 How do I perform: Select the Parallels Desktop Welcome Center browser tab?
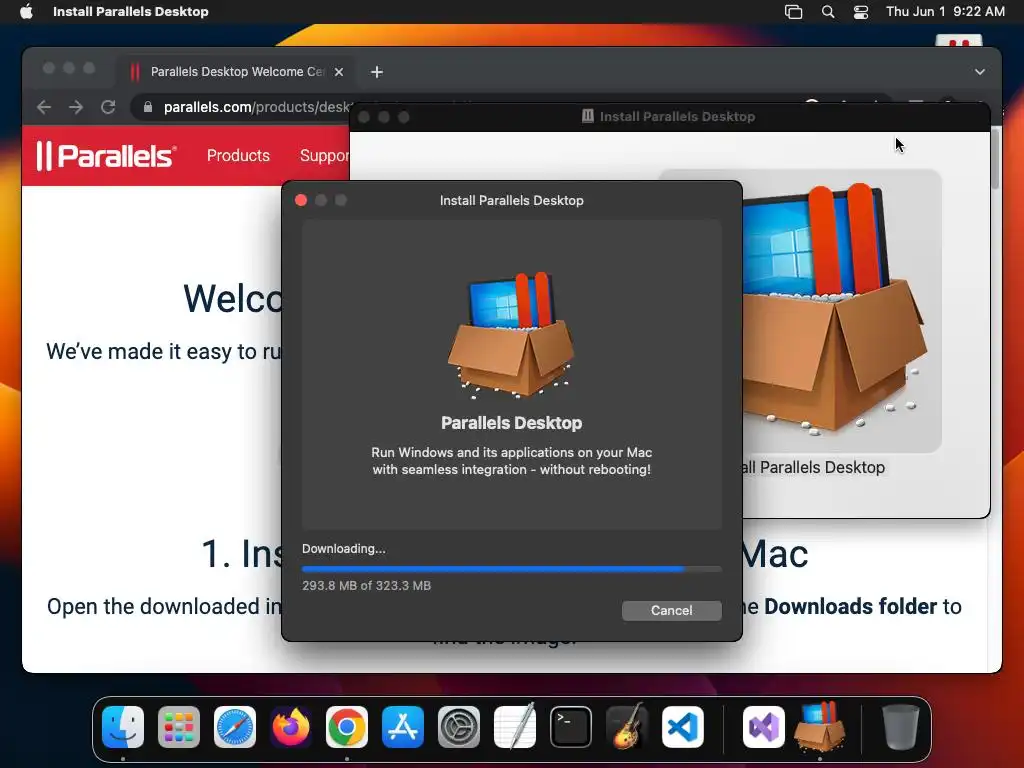pos(236,72)
